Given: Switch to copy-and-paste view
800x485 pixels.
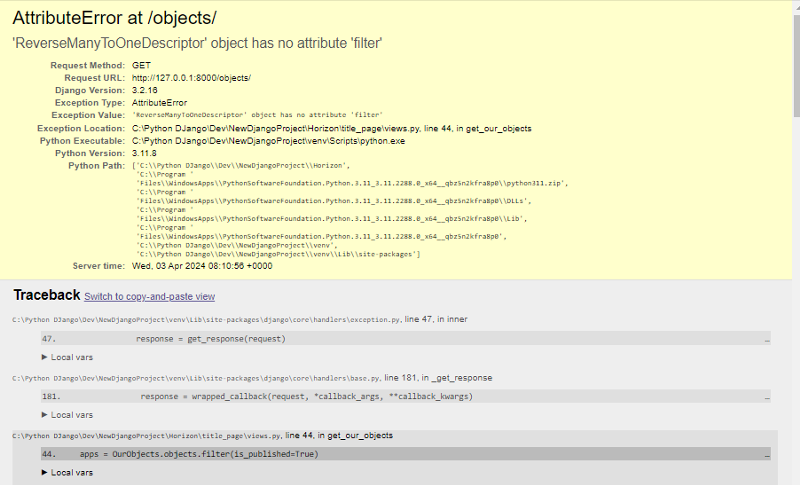Looking at the screenshot, I should pyautogui.click(x=149, y=297).
